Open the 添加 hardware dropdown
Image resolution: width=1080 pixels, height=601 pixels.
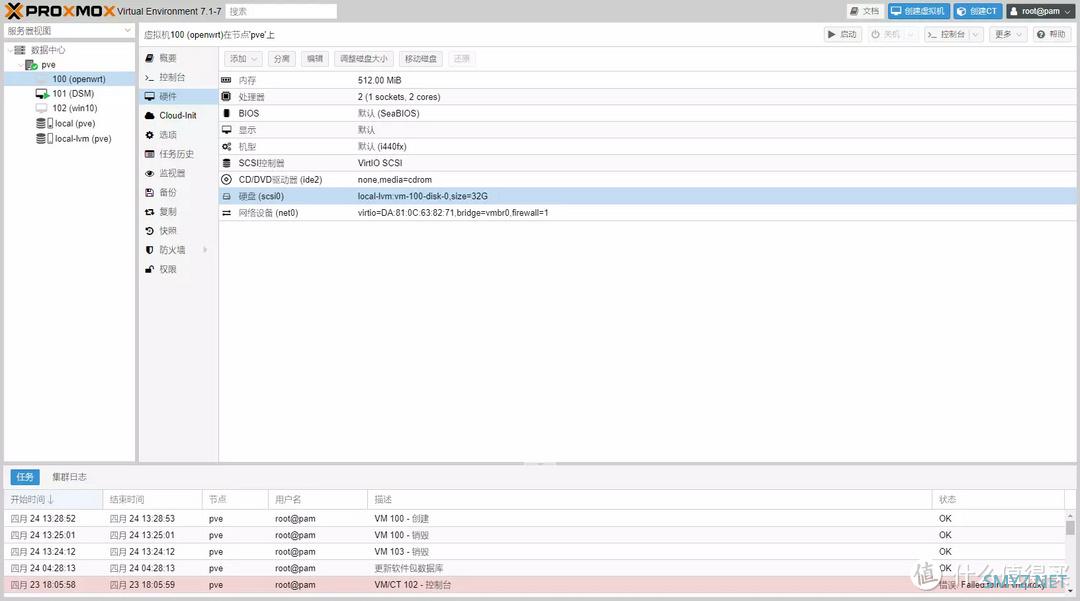[243, 59]
